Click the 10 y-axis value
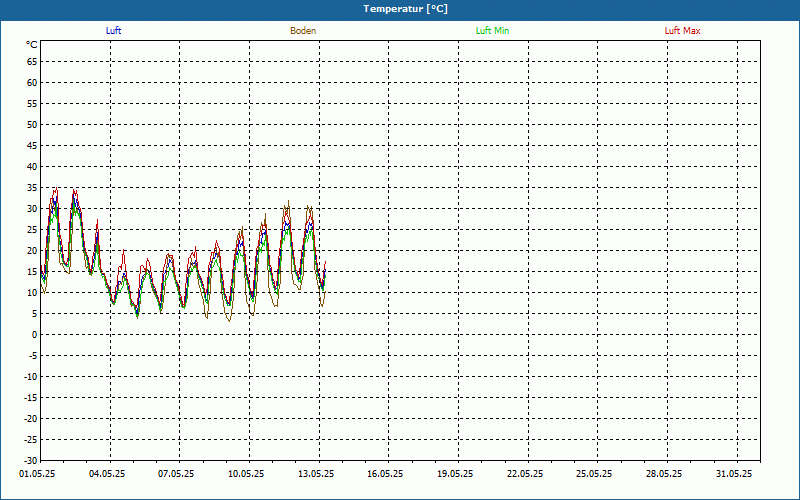The image size is (800, 500). click(32, 293)
